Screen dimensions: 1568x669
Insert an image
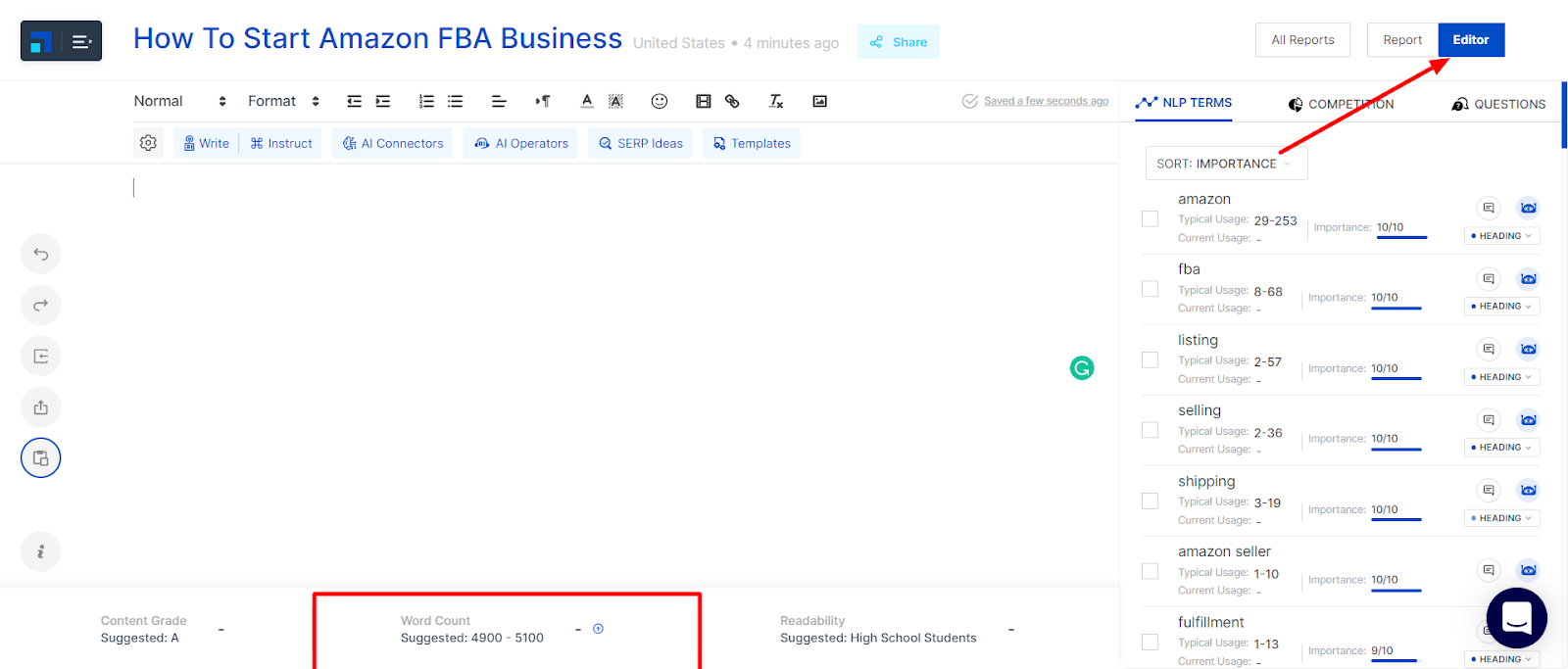coord(820,101)
